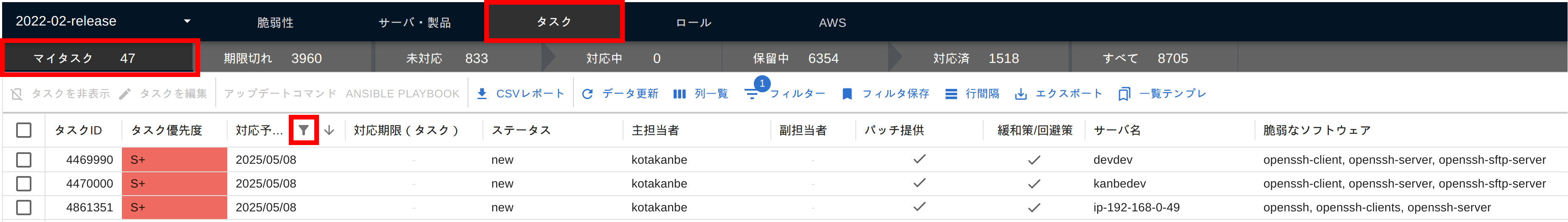Open the フィルター icon with badge
Viewport: 1568px width, 222px height.
pyautogui.click(x=752, y=94)
